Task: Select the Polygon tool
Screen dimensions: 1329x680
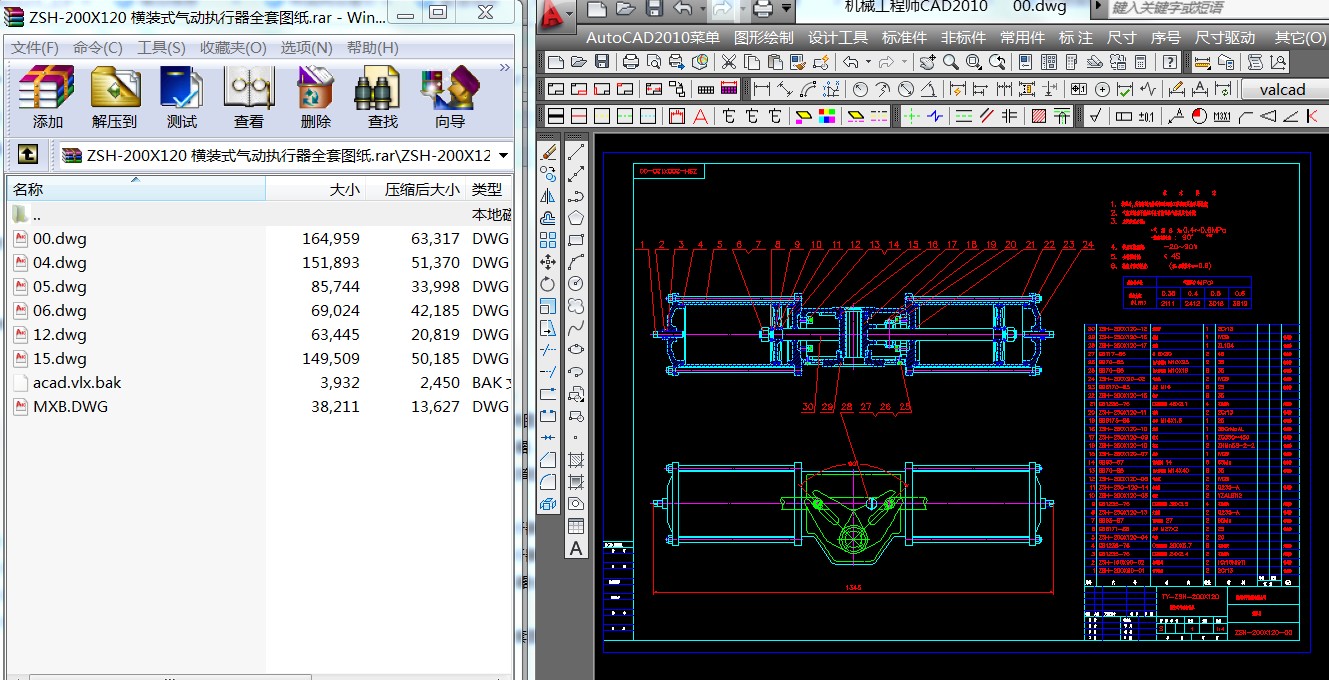Action: coord(576,218)
